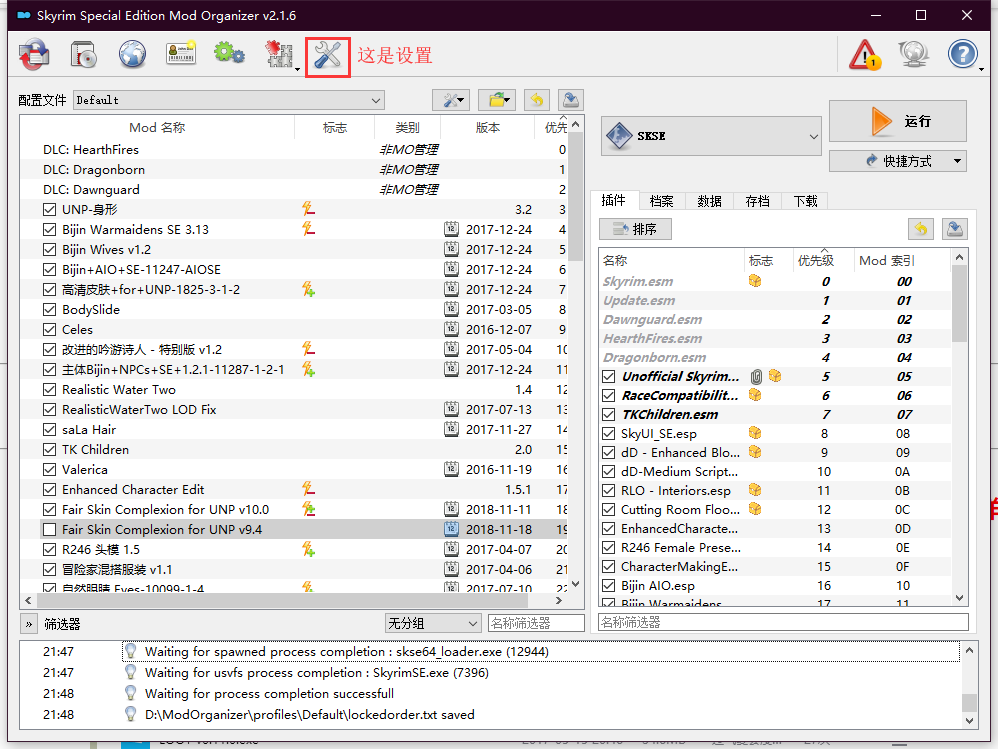Open the help question mark icon
The width and height of the screenshot is (998, 749).
[x=962, y=53]
